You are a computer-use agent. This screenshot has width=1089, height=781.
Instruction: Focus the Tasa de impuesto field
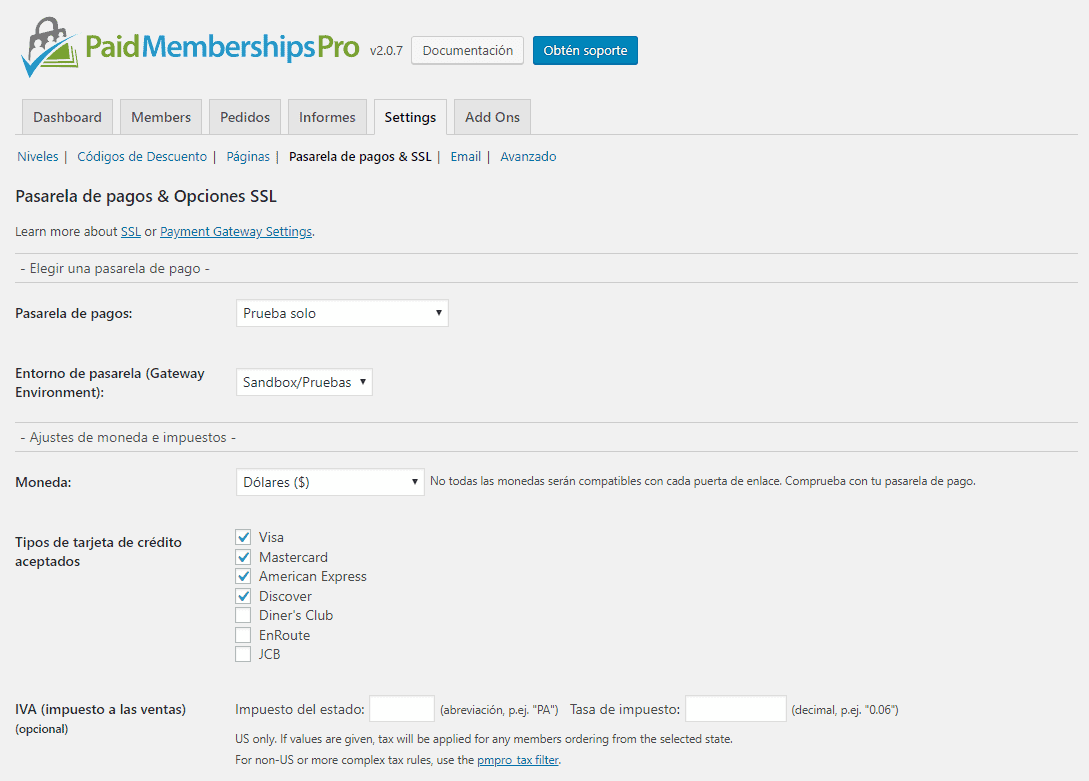click(x=735, y=709)
